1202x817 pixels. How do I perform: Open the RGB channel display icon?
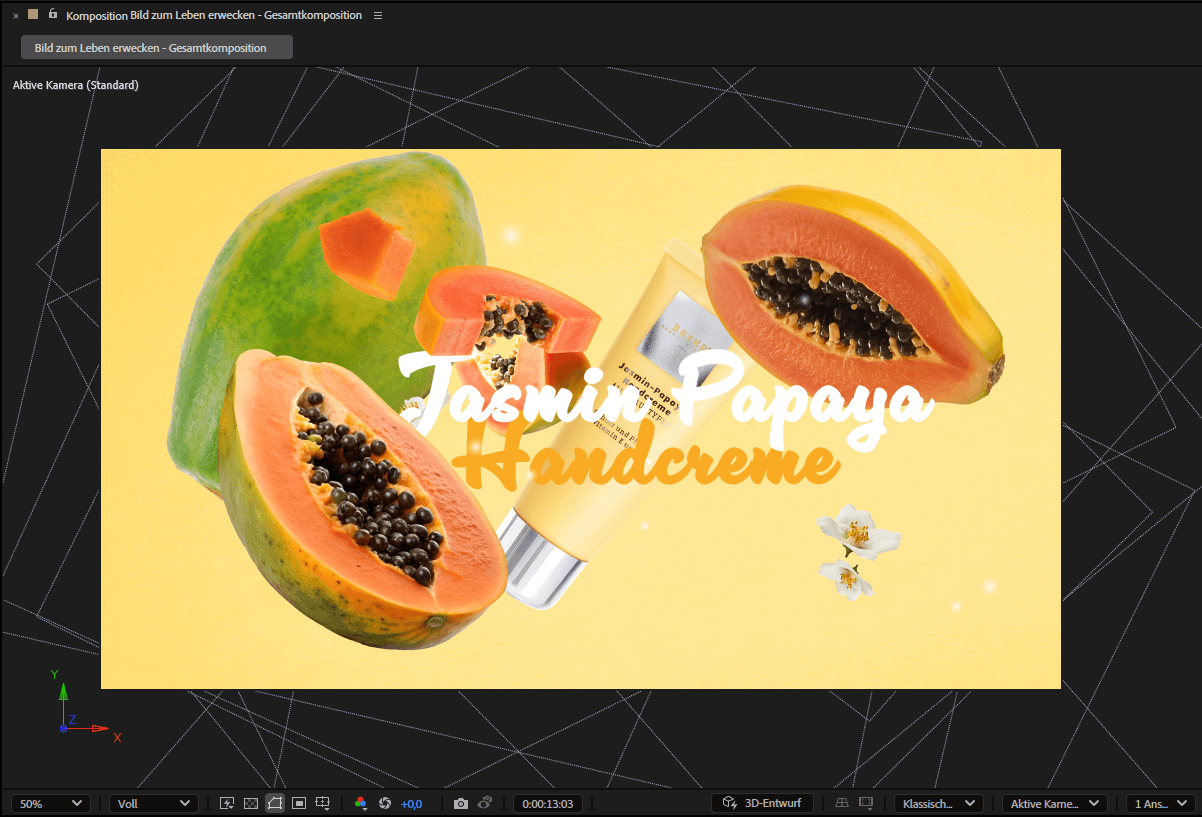point(361,803)
